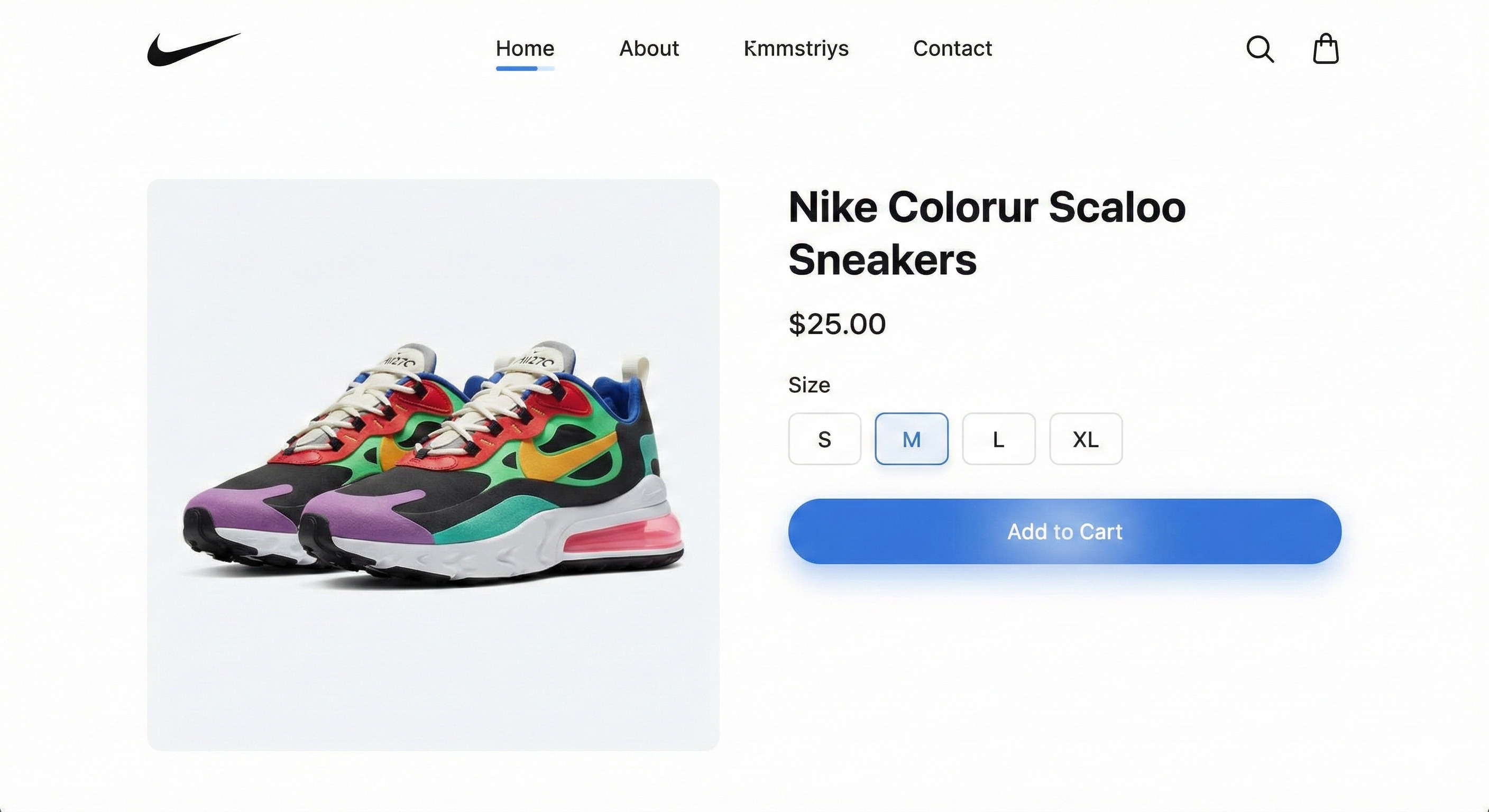Click the Size label
Screen dimensions: 1489x812
pos(809,385)
